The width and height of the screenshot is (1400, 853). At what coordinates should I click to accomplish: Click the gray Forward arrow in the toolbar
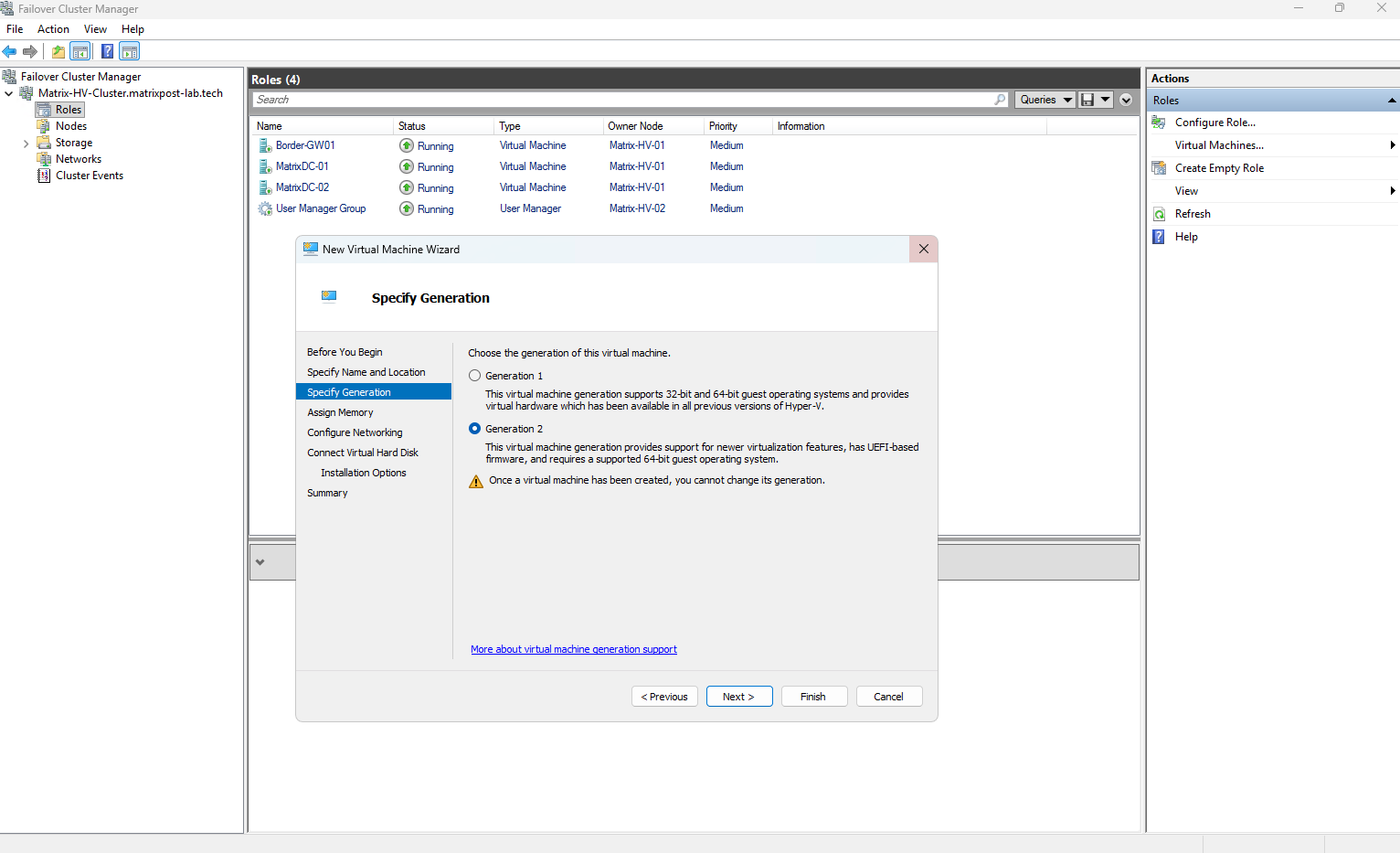[x=30, y=51]
